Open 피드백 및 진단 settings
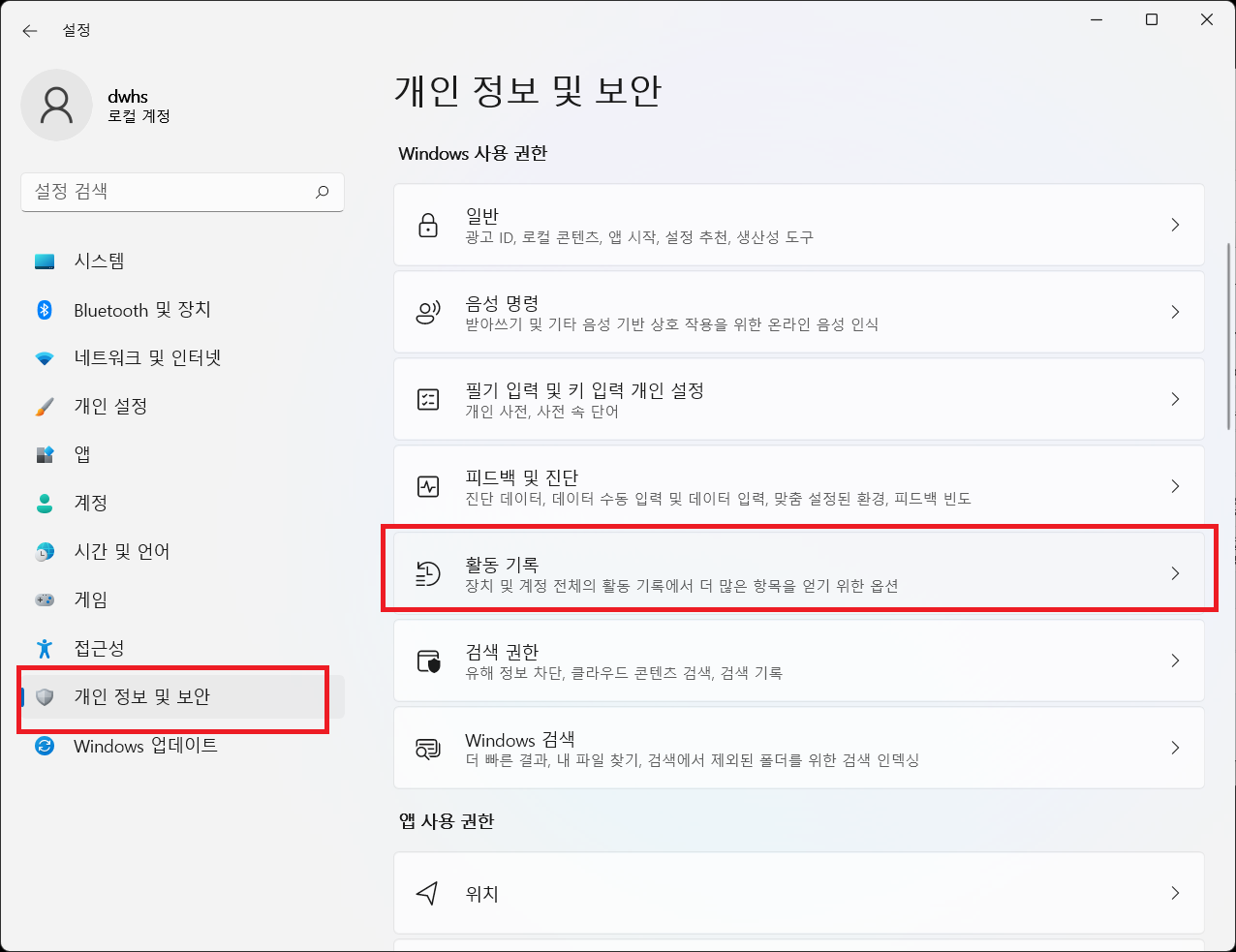Screen dimensions: 1236x952 click(799, 486)
